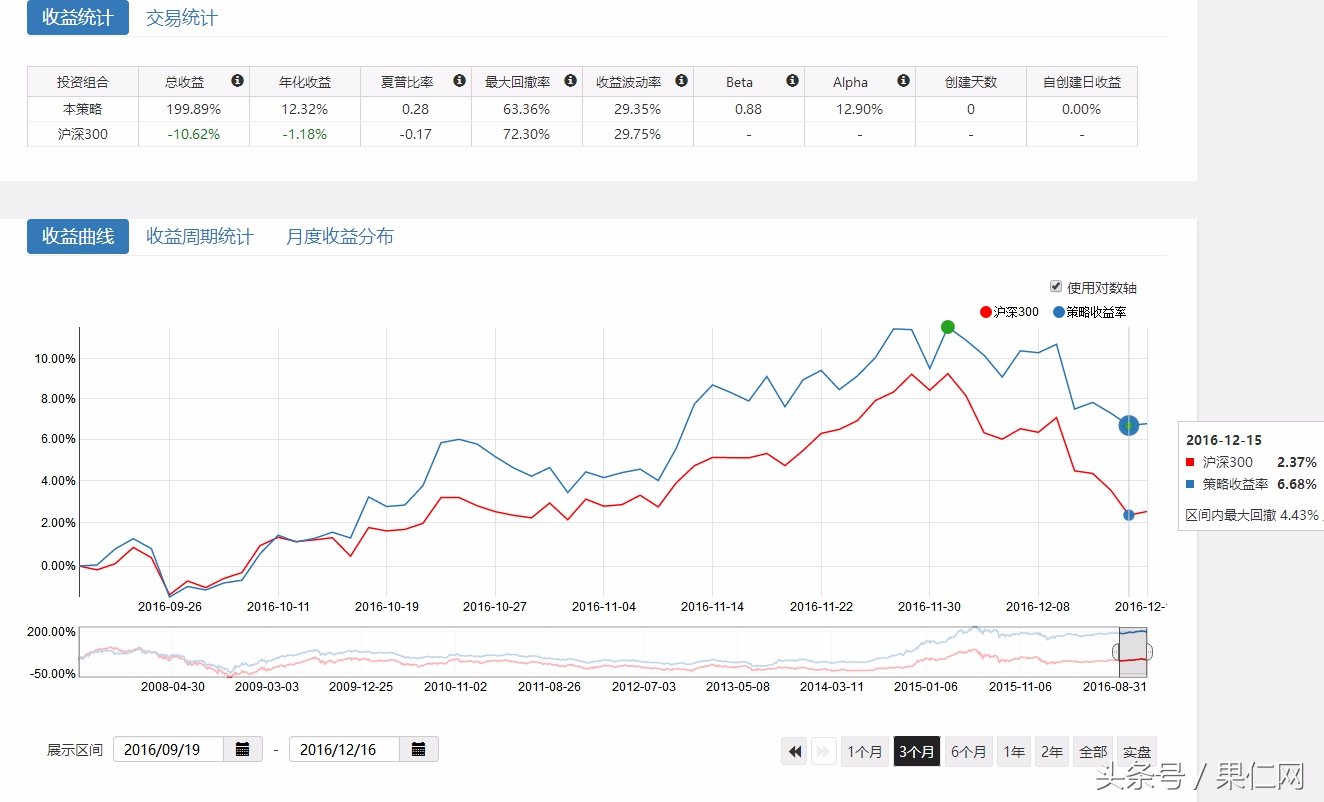This screenshot has width=1324, height=802.
Task: Open the end date calendar icon
Action: [419, 748]
